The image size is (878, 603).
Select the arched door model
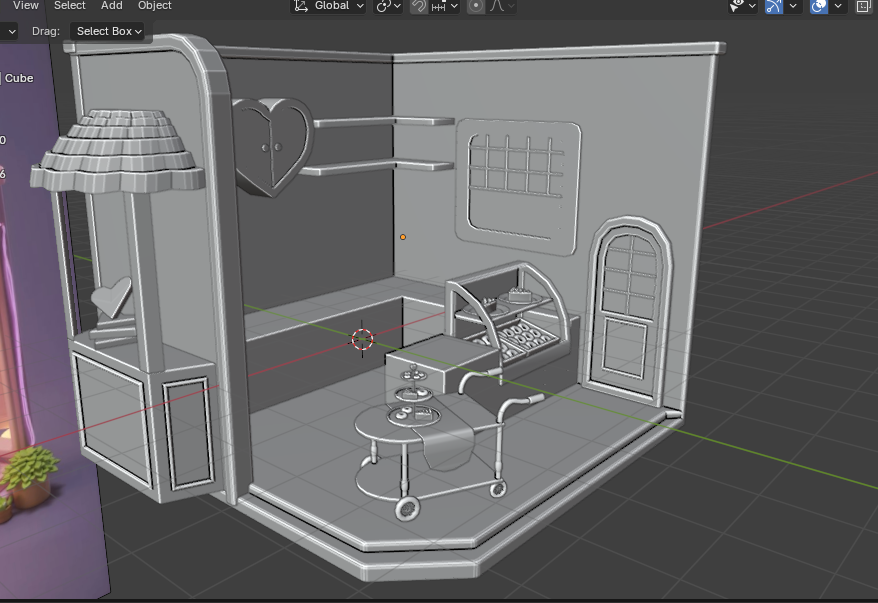(627, 309)
